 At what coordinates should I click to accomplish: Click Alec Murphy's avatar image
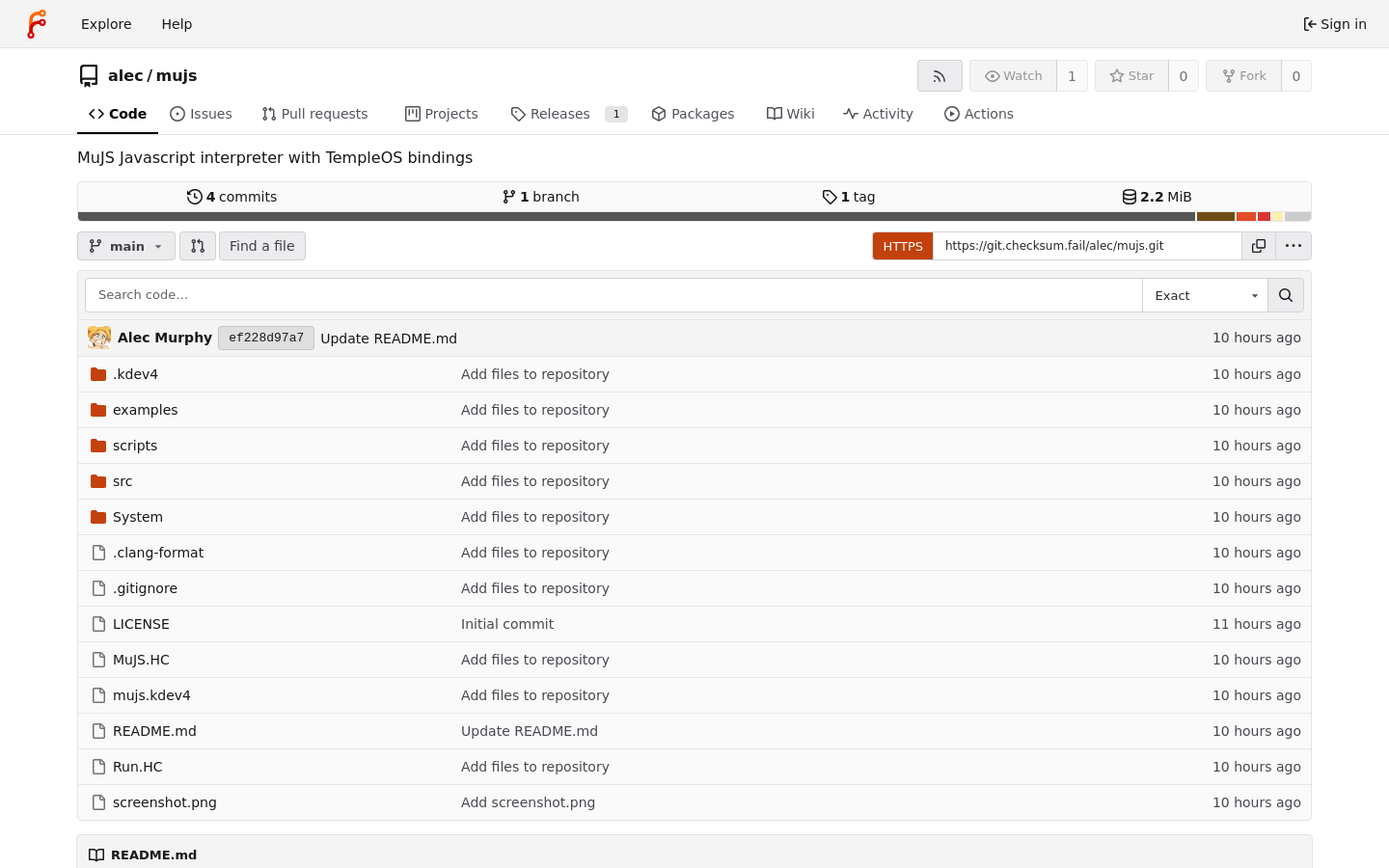(99, 338)
